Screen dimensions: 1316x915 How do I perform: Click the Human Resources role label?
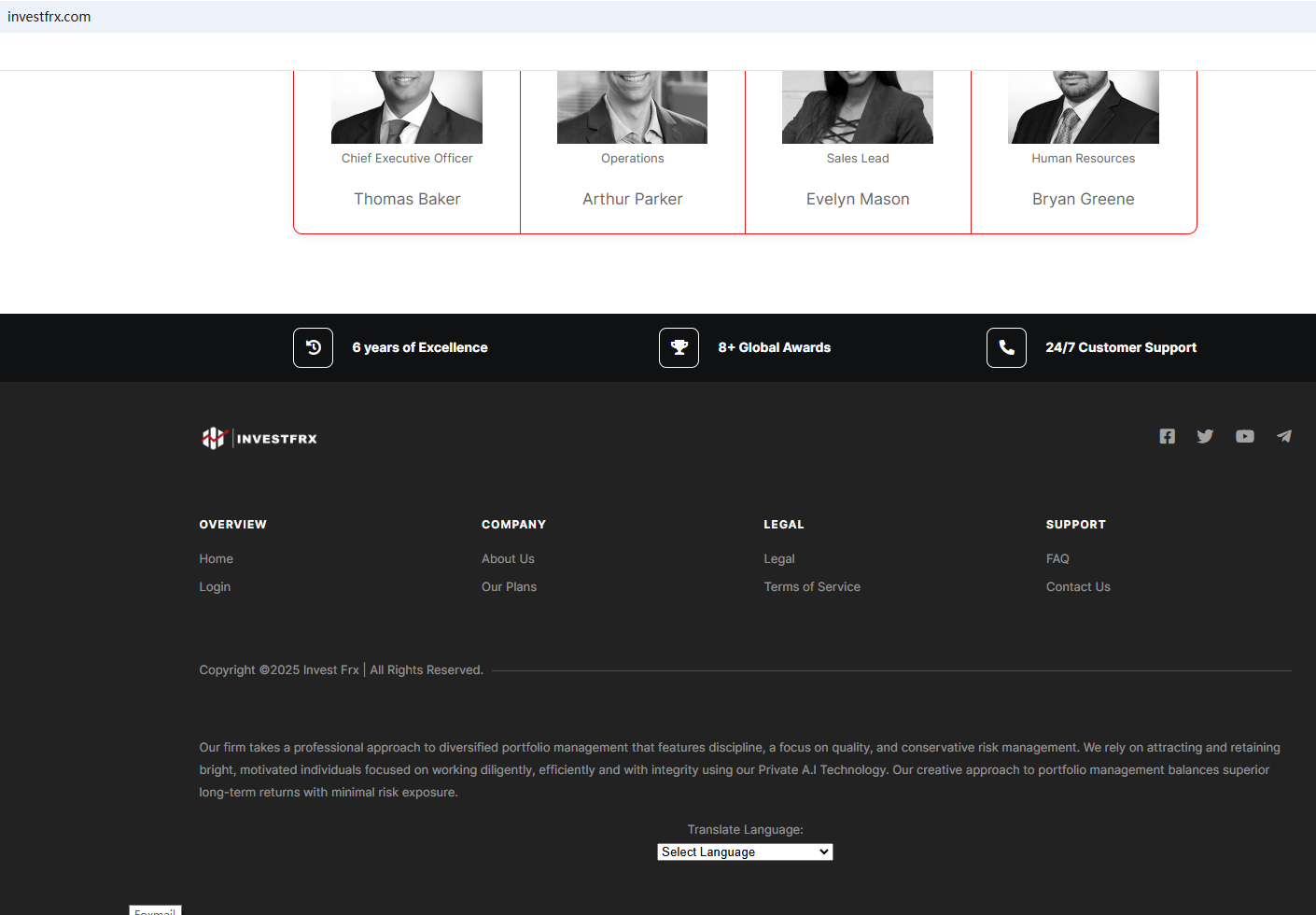(x=1084, y=158)
